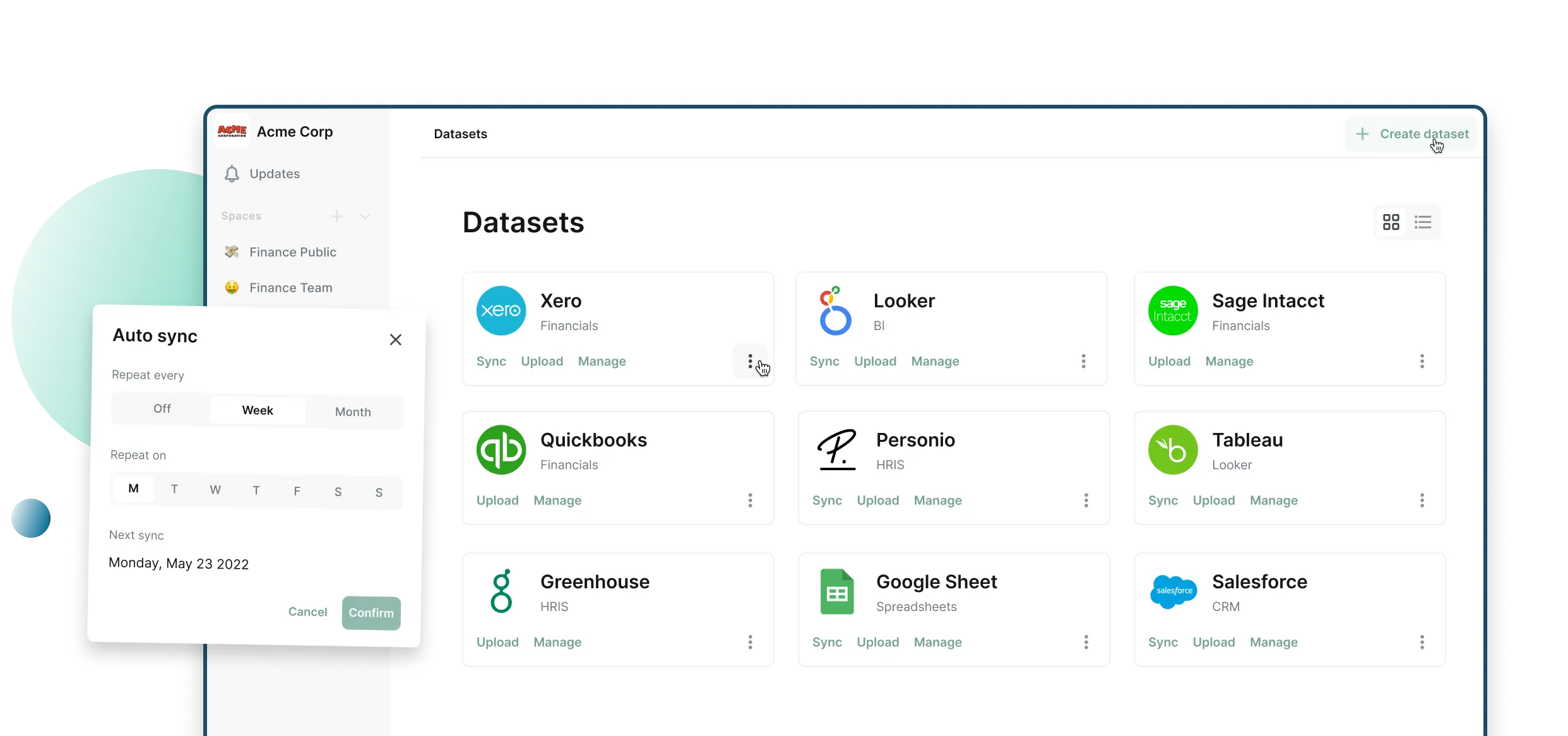Click the Acme Corp logo icon
1568x736 pixels.
[232, 131]
